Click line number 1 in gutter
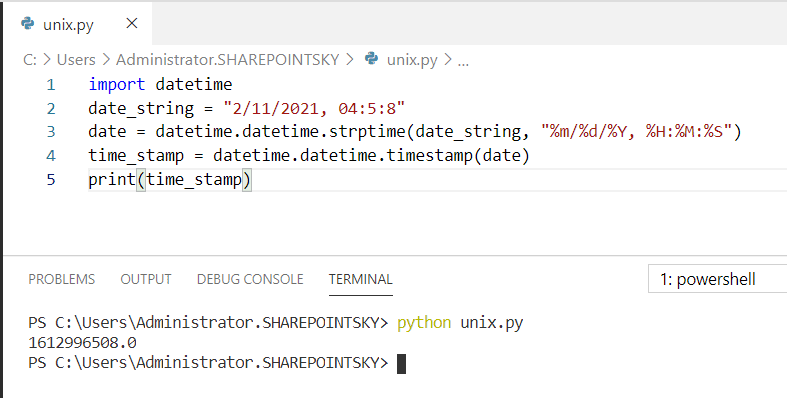The image size is (787, 398). 51,84
